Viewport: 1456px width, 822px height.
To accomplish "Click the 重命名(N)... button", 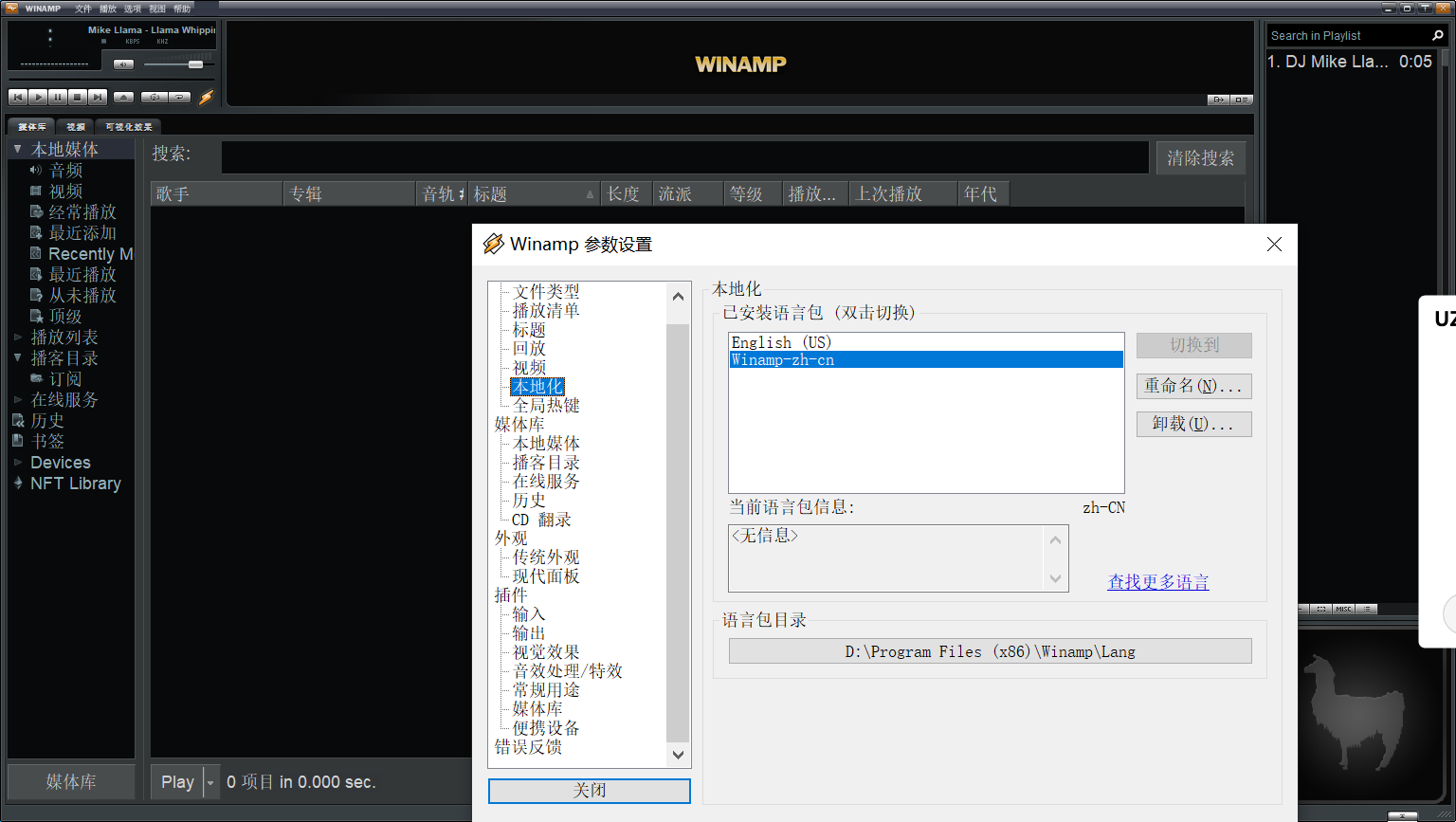I will click(x=1193, y=386).
